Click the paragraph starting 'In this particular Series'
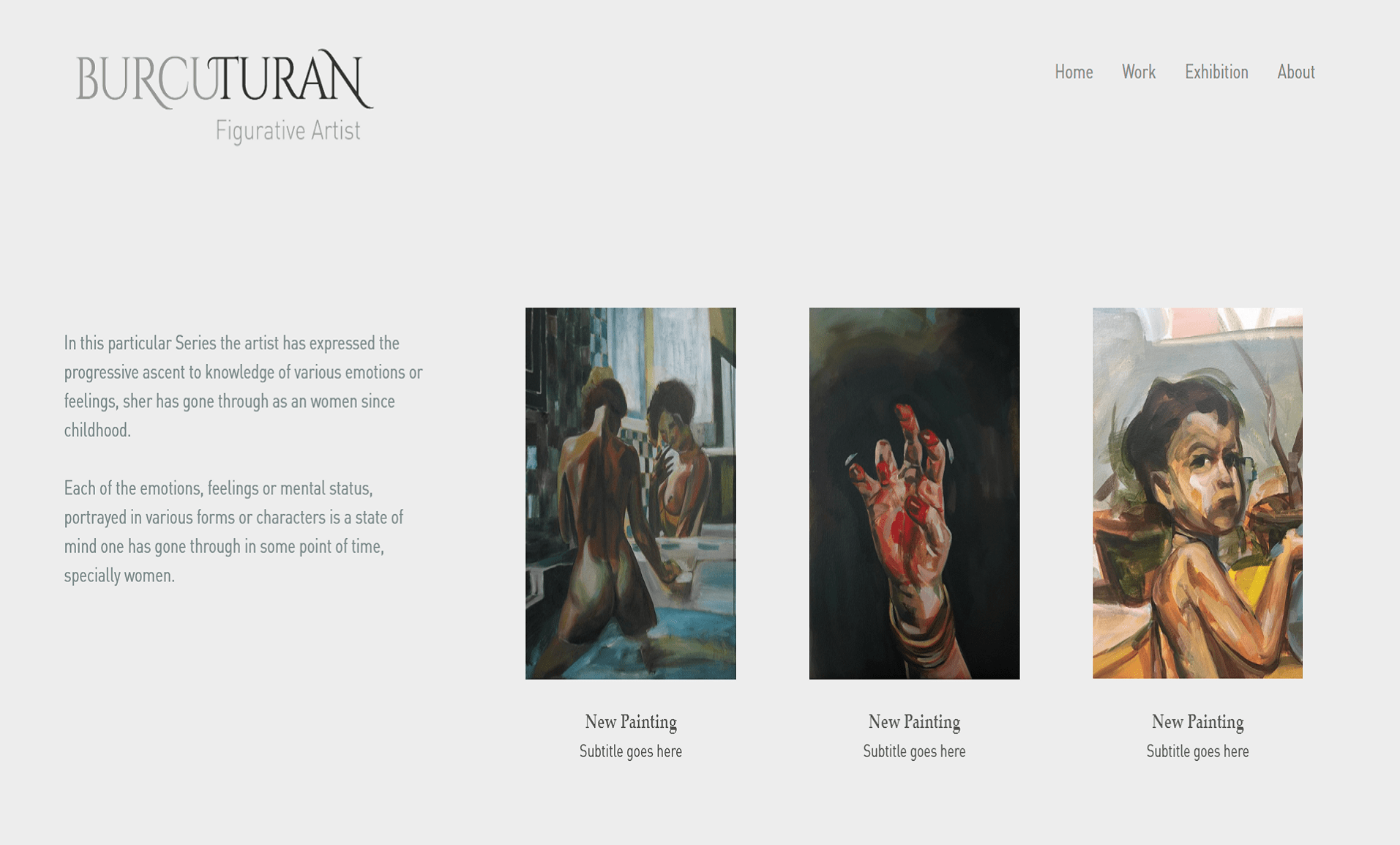 tap(244, 387)
